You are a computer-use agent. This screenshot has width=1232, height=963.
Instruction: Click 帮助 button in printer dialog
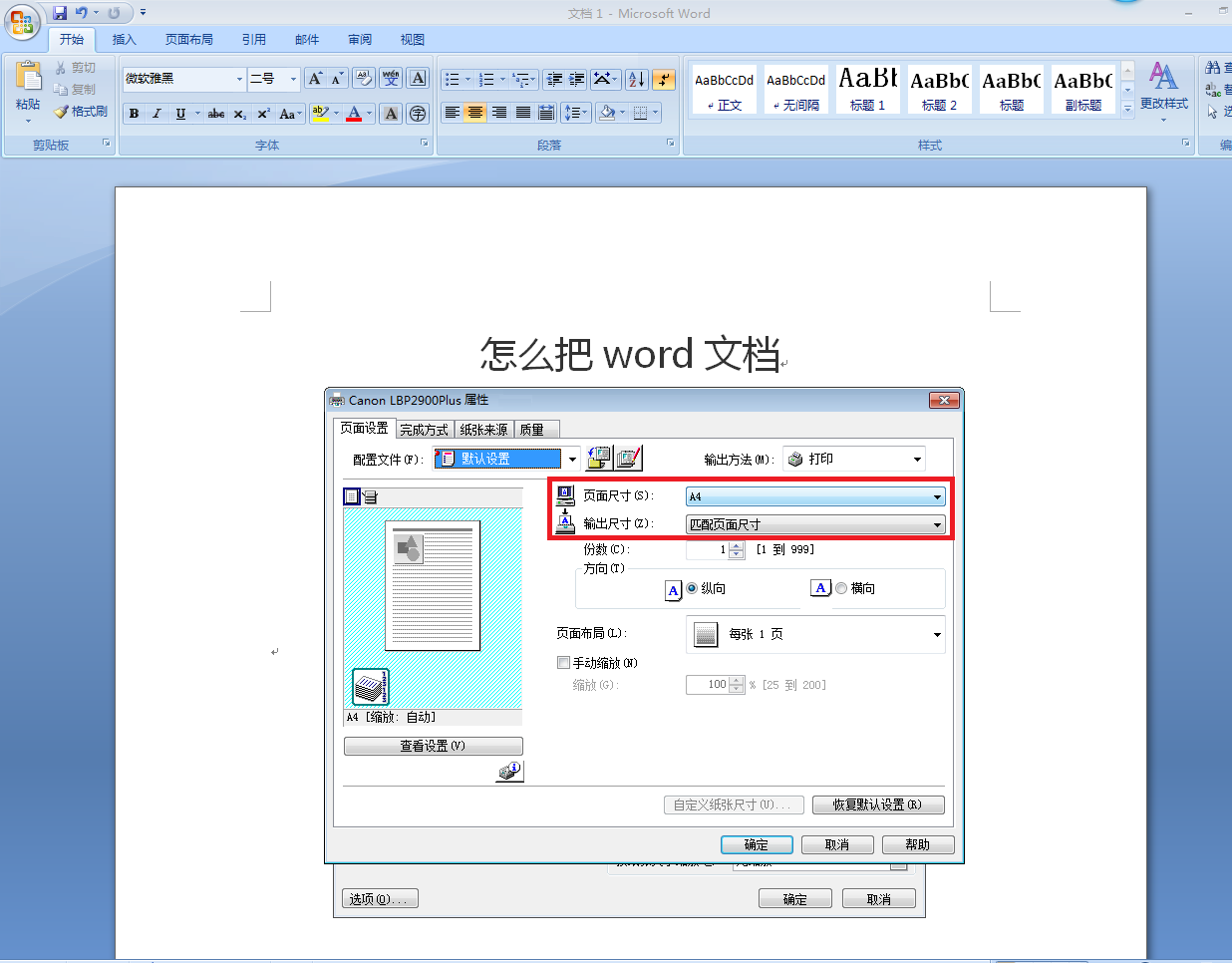pos(918,844)
